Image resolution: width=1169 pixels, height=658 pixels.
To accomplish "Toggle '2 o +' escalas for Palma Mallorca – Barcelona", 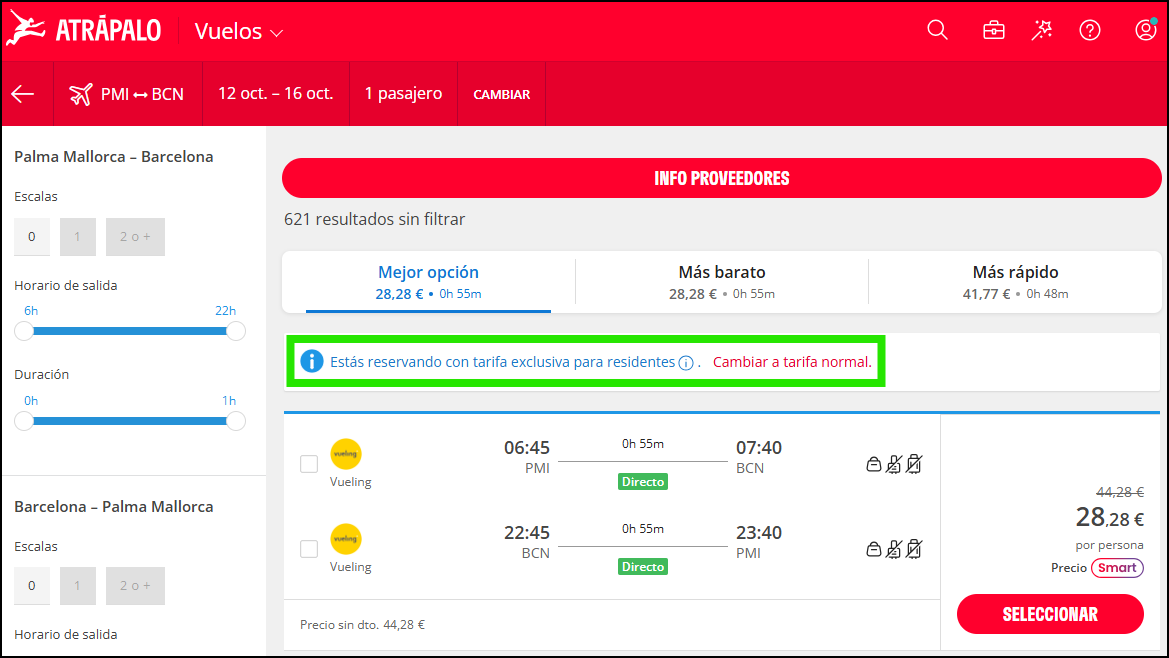I will coord(135,237).
